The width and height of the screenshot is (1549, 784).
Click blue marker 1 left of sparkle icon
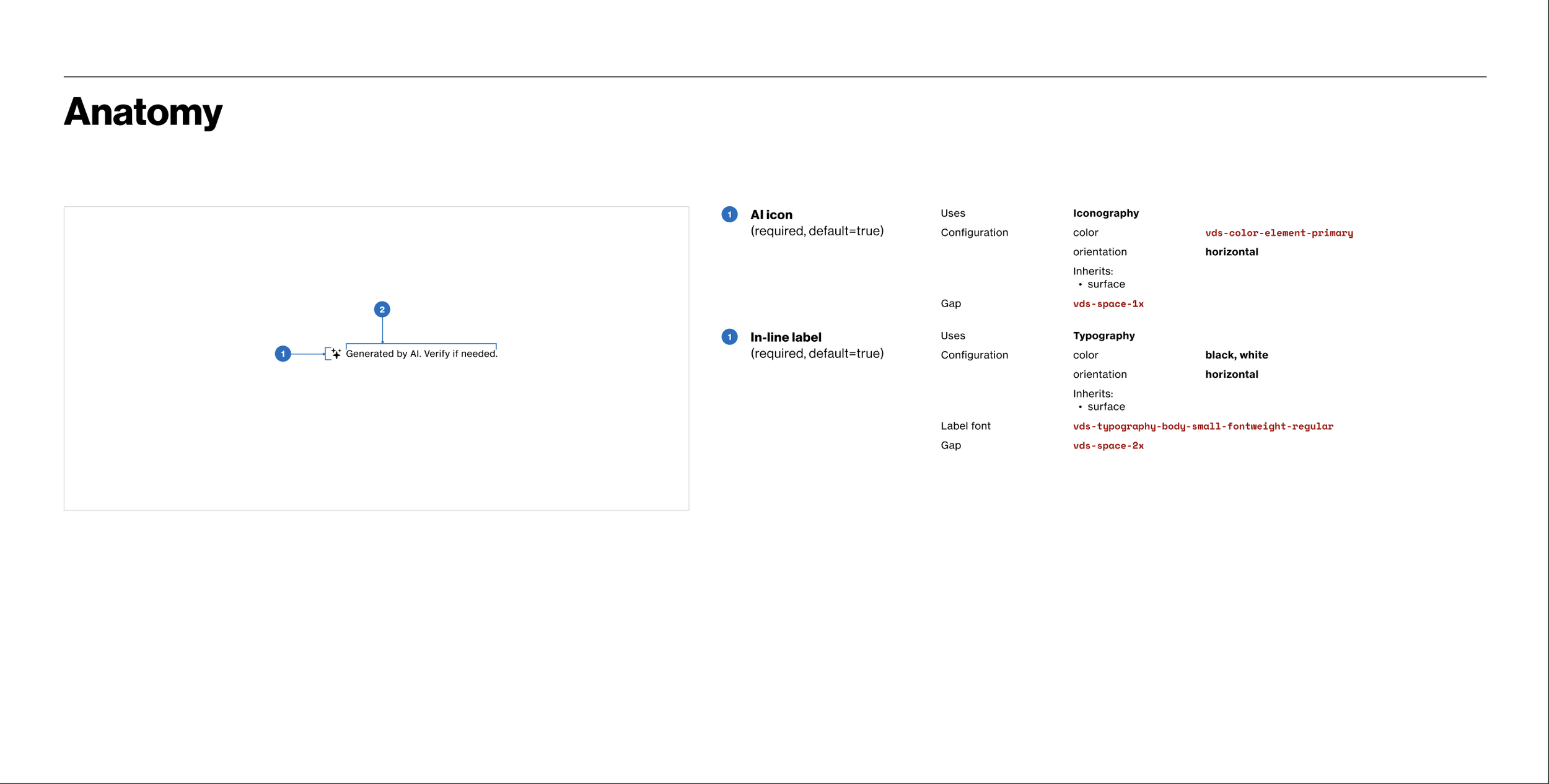point(283,354)
